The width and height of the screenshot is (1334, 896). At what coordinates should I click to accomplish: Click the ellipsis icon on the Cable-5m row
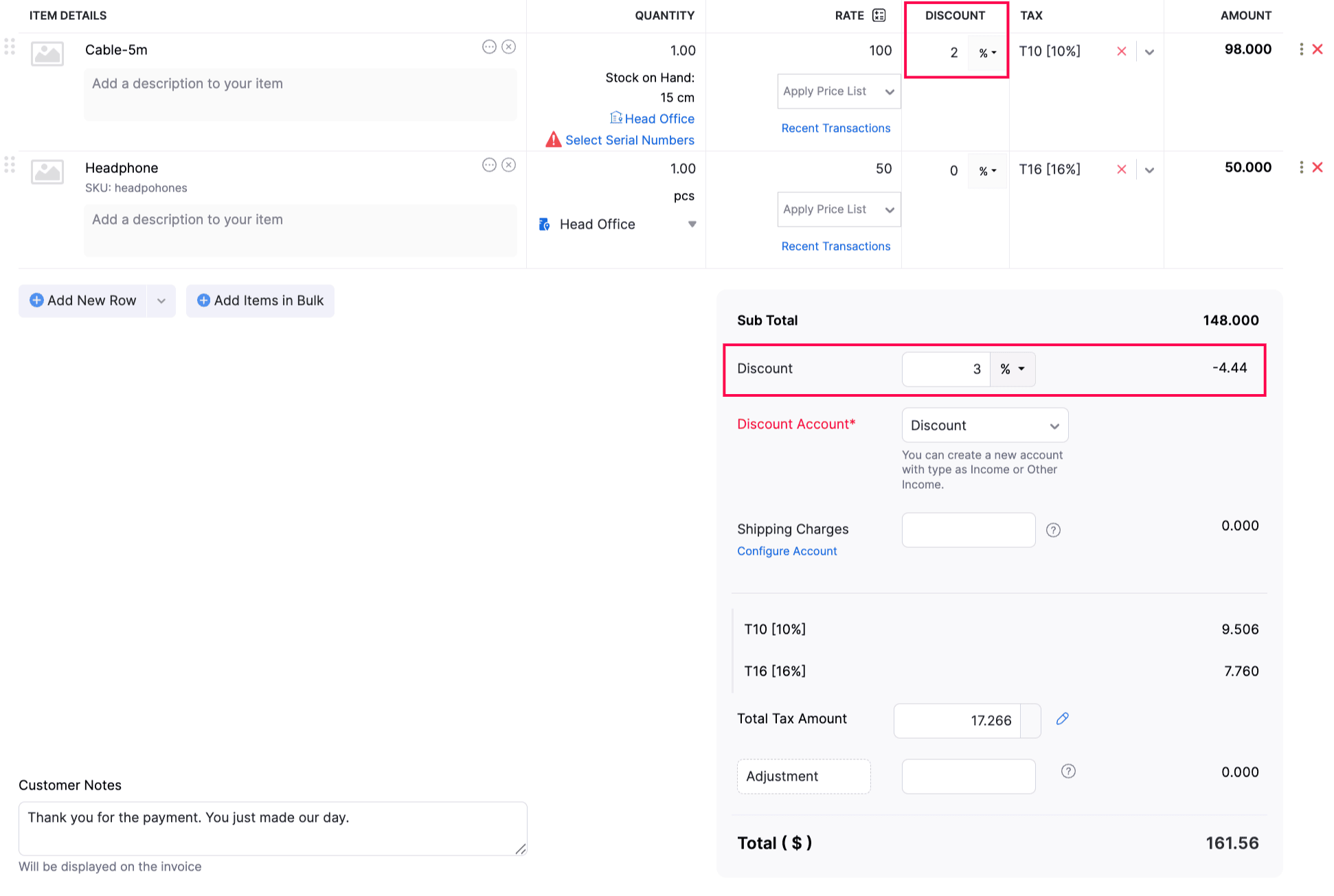pyautogui.click(x=489, y=47)
